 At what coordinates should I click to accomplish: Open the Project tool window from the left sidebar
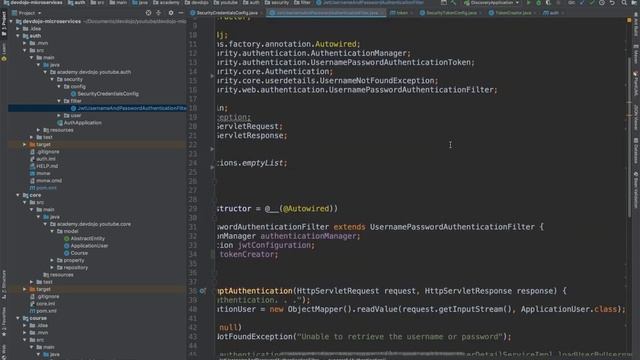4,24
